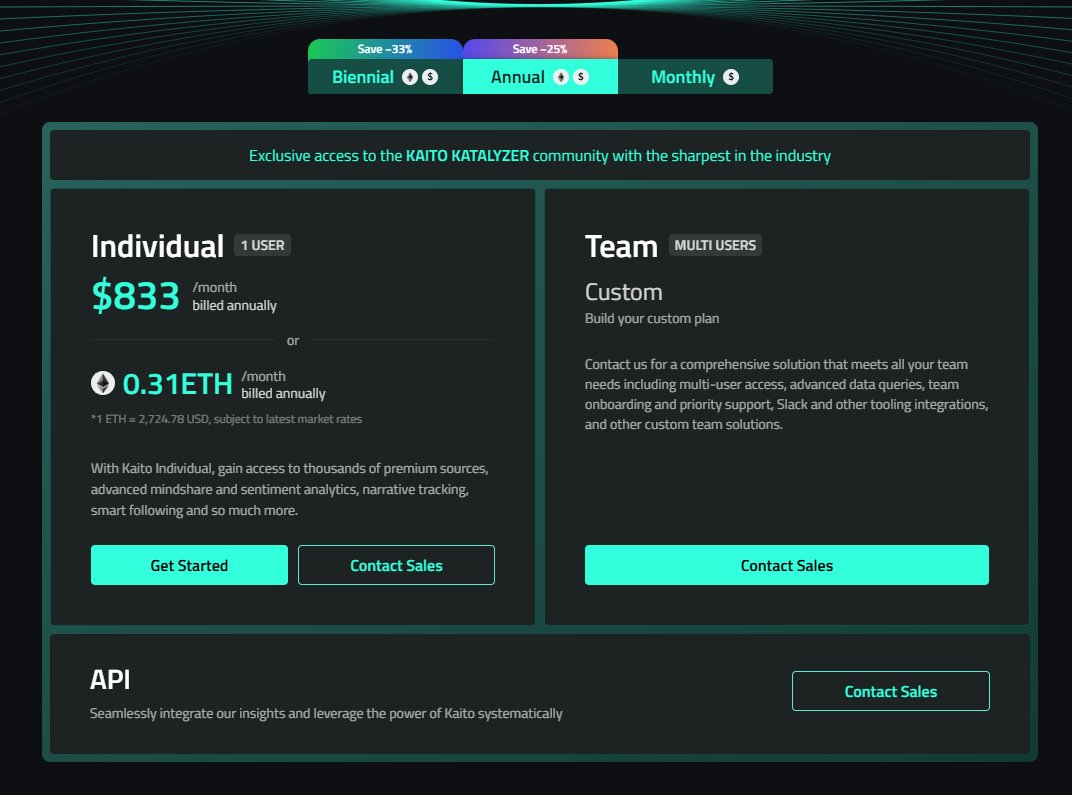Click the dollar icon on Annual tab
Viewport: 1072px width, 795px height.
581,77
